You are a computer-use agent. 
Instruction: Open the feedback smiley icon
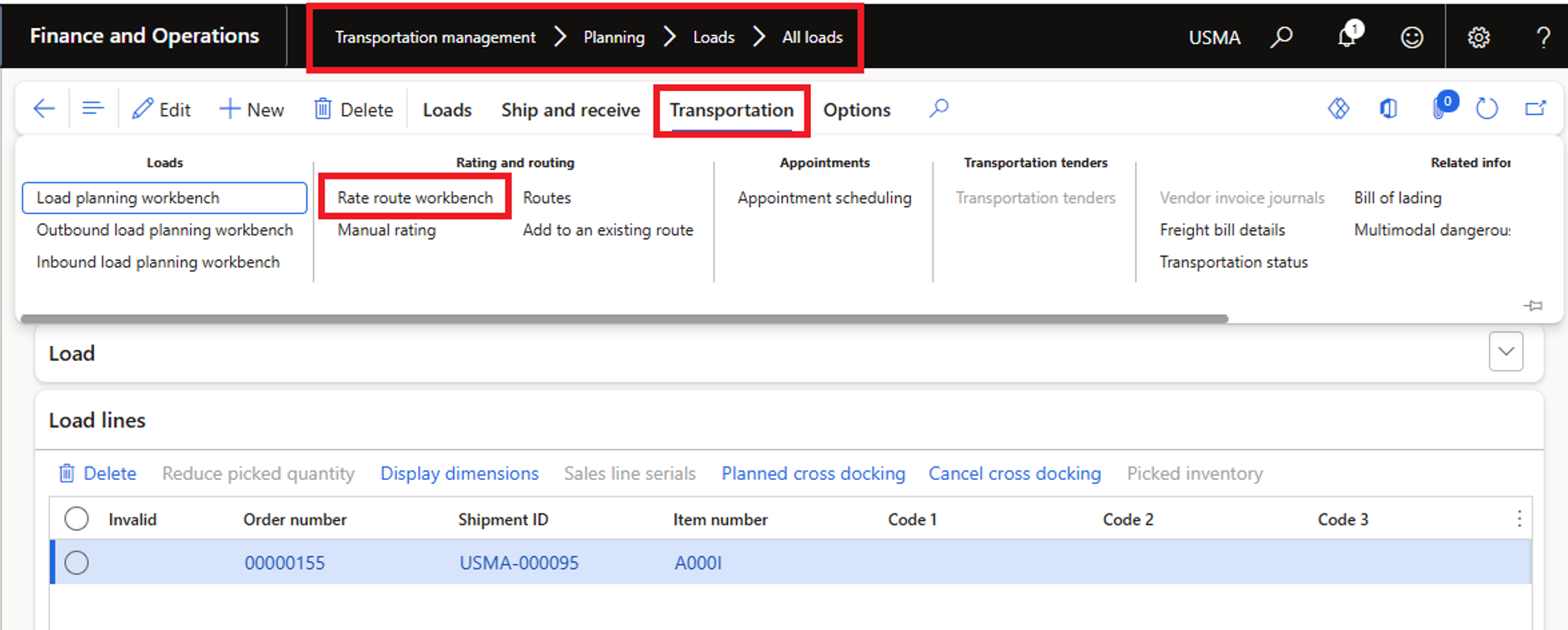(1412, 37)
